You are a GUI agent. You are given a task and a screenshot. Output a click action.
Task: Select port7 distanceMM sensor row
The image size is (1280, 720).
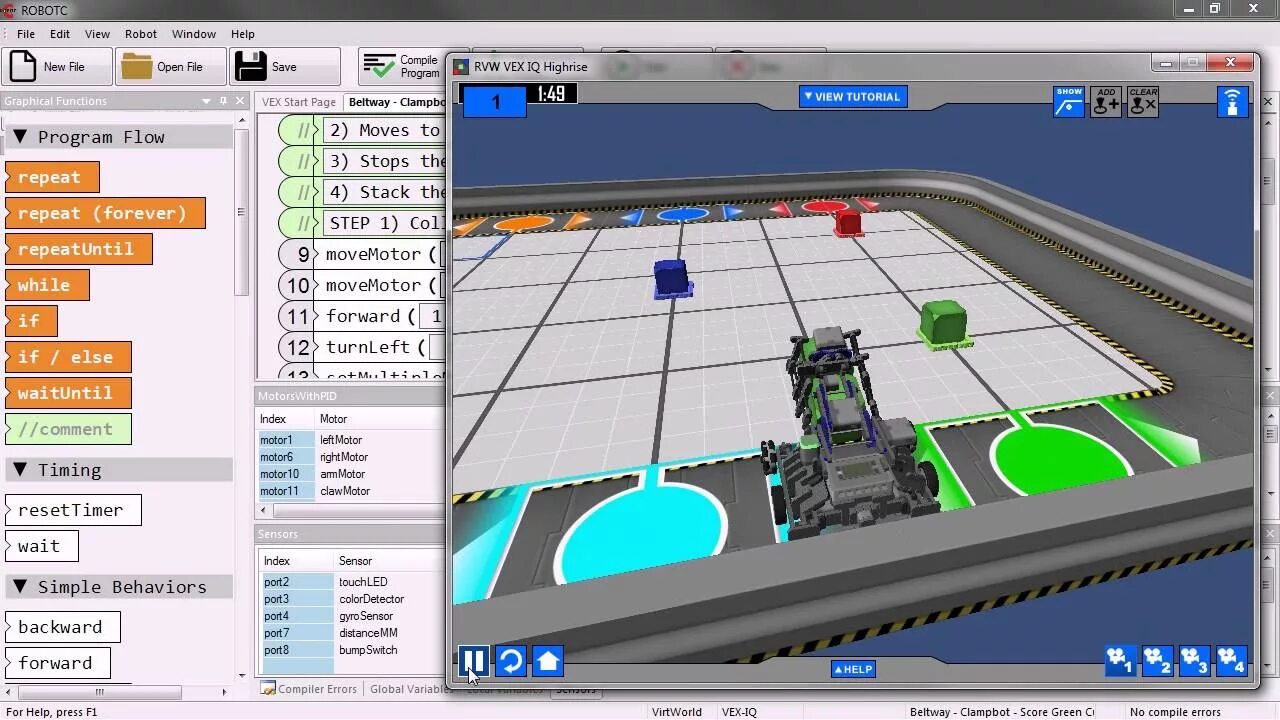coord(351,633)
